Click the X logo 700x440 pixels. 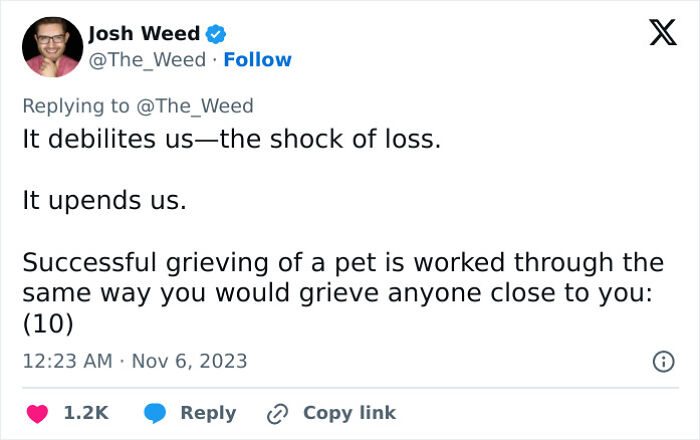(656, 35)
